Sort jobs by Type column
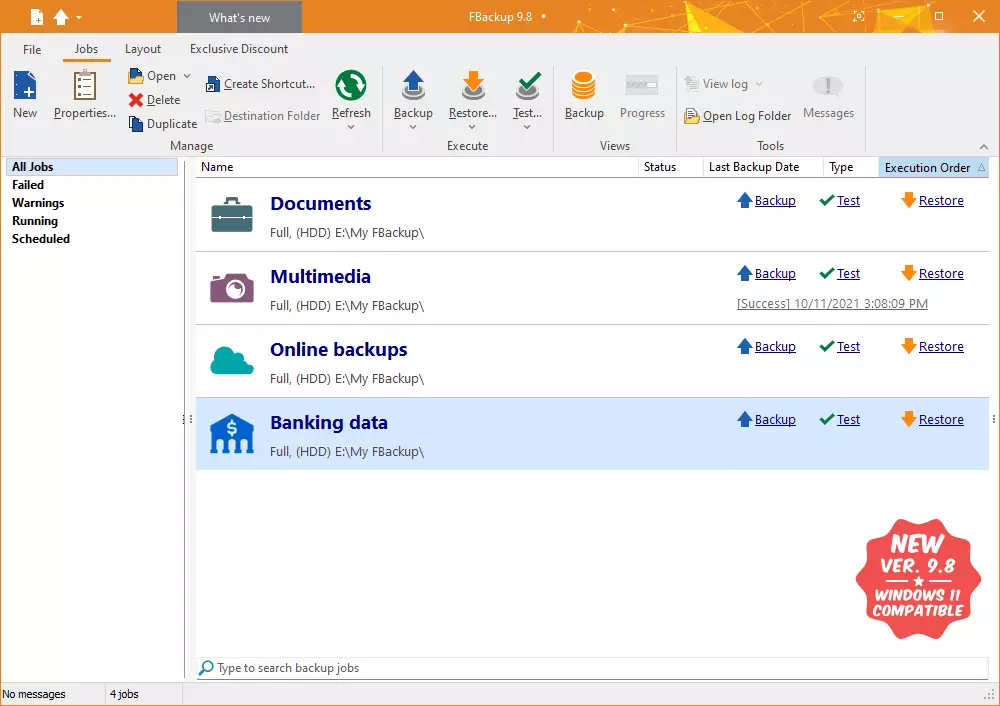Viewport: 1000px width, 706px height. [x=851, y=167]
